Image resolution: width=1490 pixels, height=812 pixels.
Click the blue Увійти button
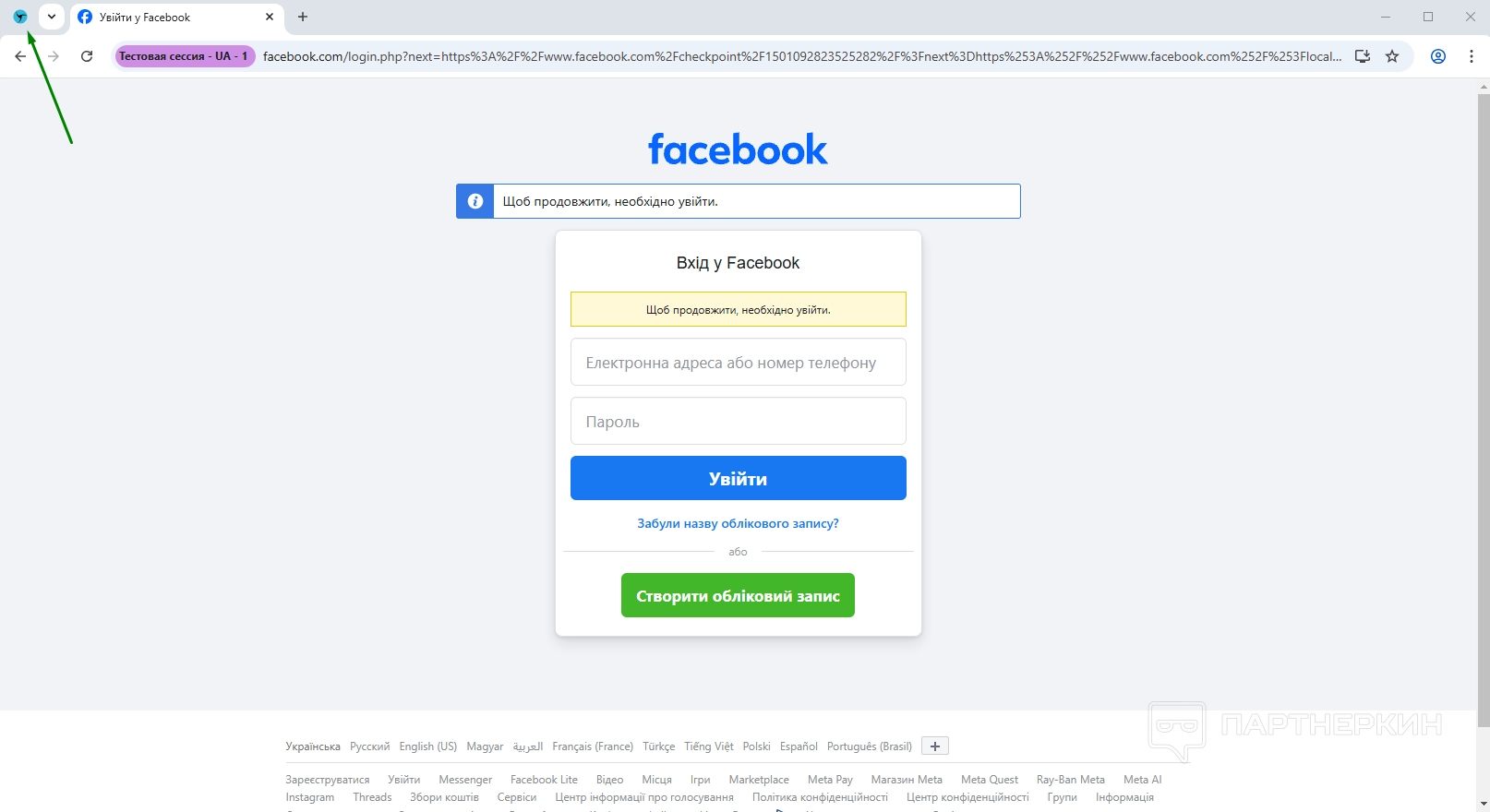click(x=739, y=478)
